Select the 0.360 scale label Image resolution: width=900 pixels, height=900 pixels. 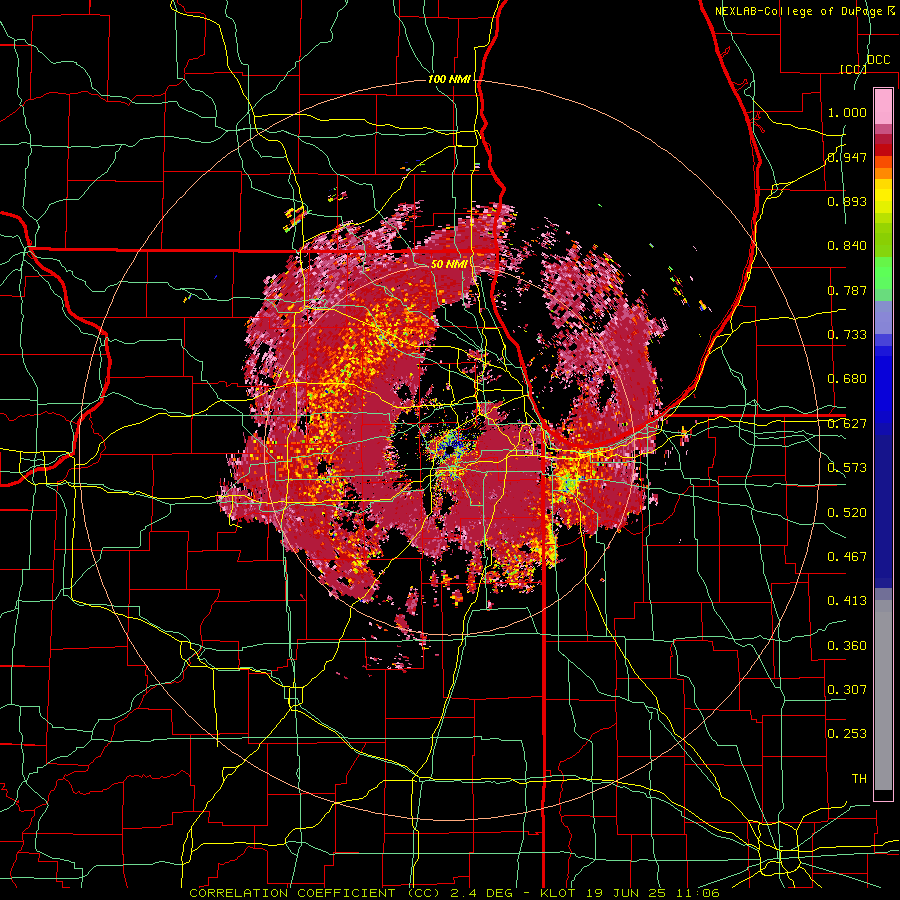pos(847,646)
